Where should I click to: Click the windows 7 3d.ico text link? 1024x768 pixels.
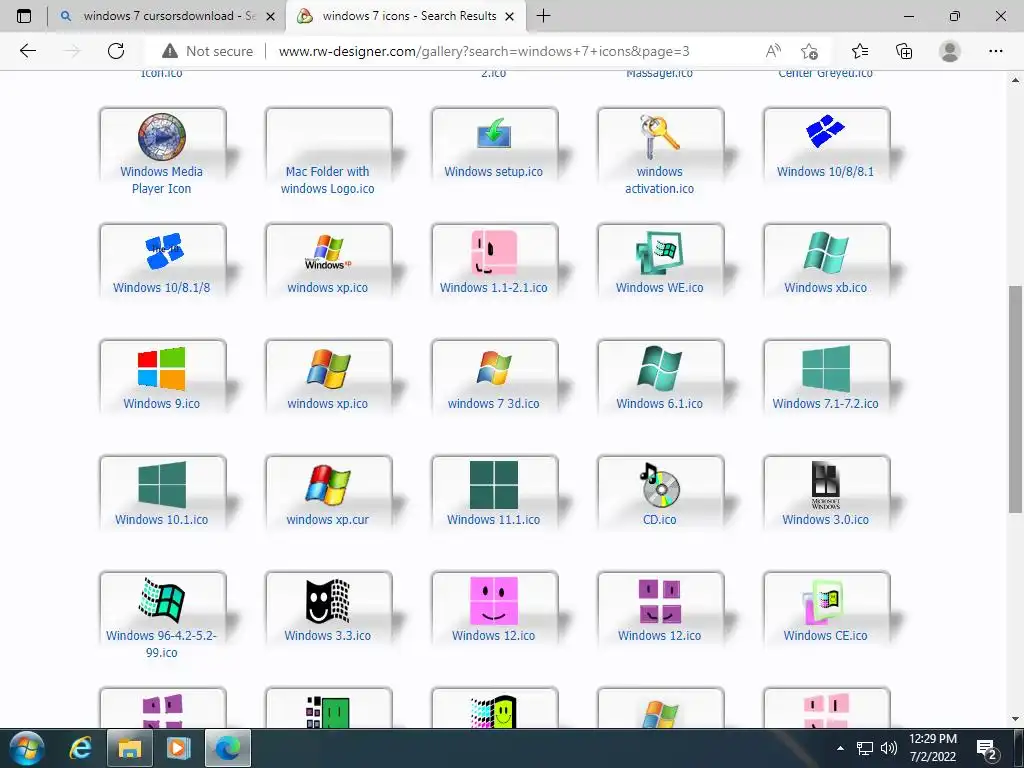494,404
